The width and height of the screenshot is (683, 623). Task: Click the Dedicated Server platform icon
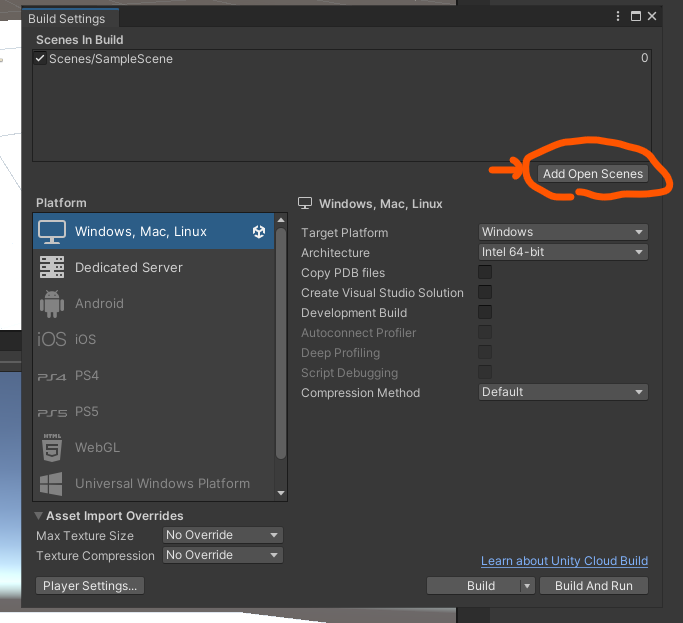pos(52,267)
